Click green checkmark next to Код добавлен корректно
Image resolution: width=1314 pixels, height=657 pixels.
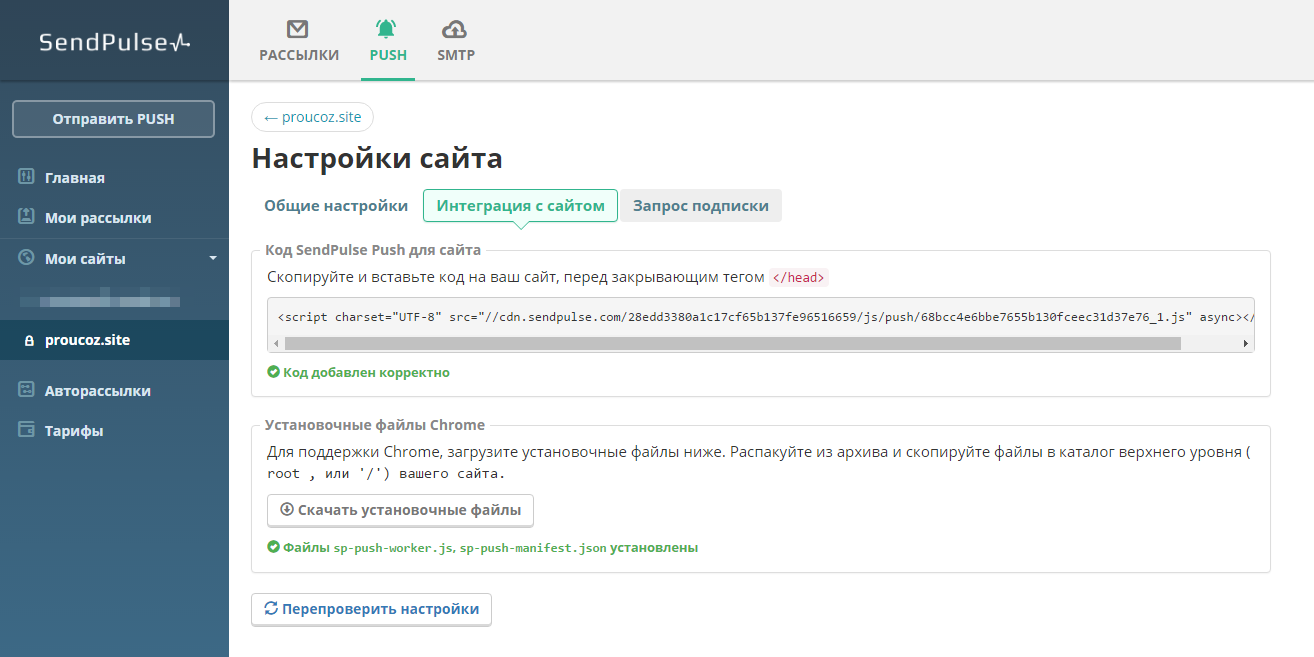273,372
